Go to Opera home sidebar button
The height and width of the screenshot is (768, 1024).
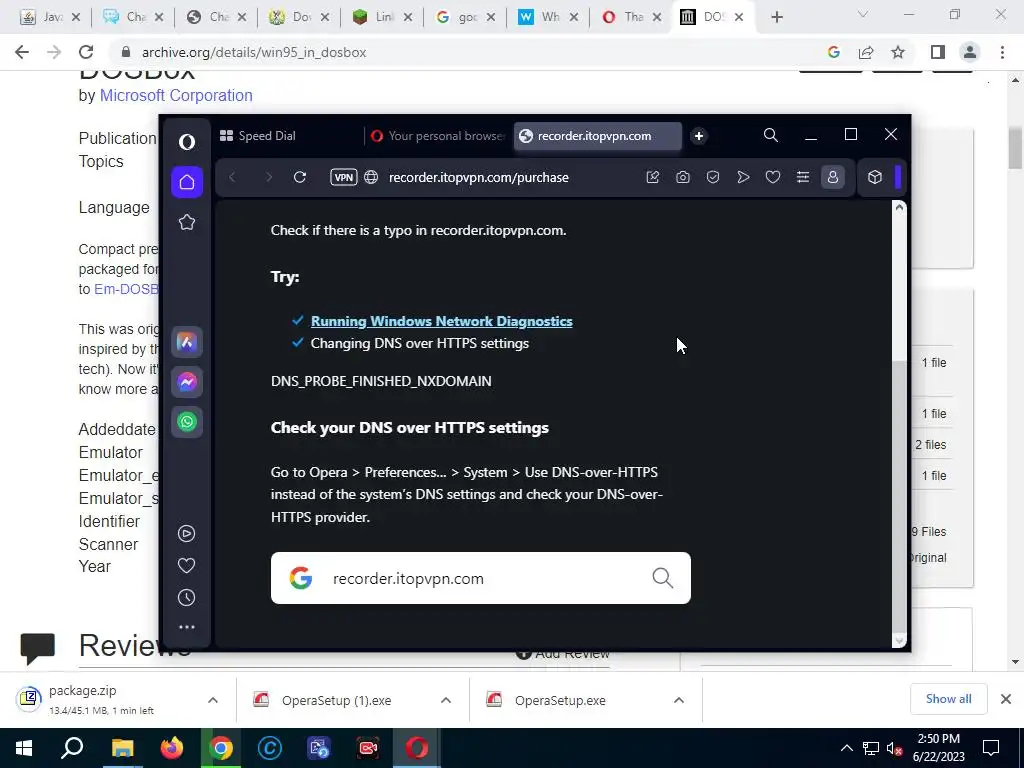pyautogui.click(x=187, y=182)
